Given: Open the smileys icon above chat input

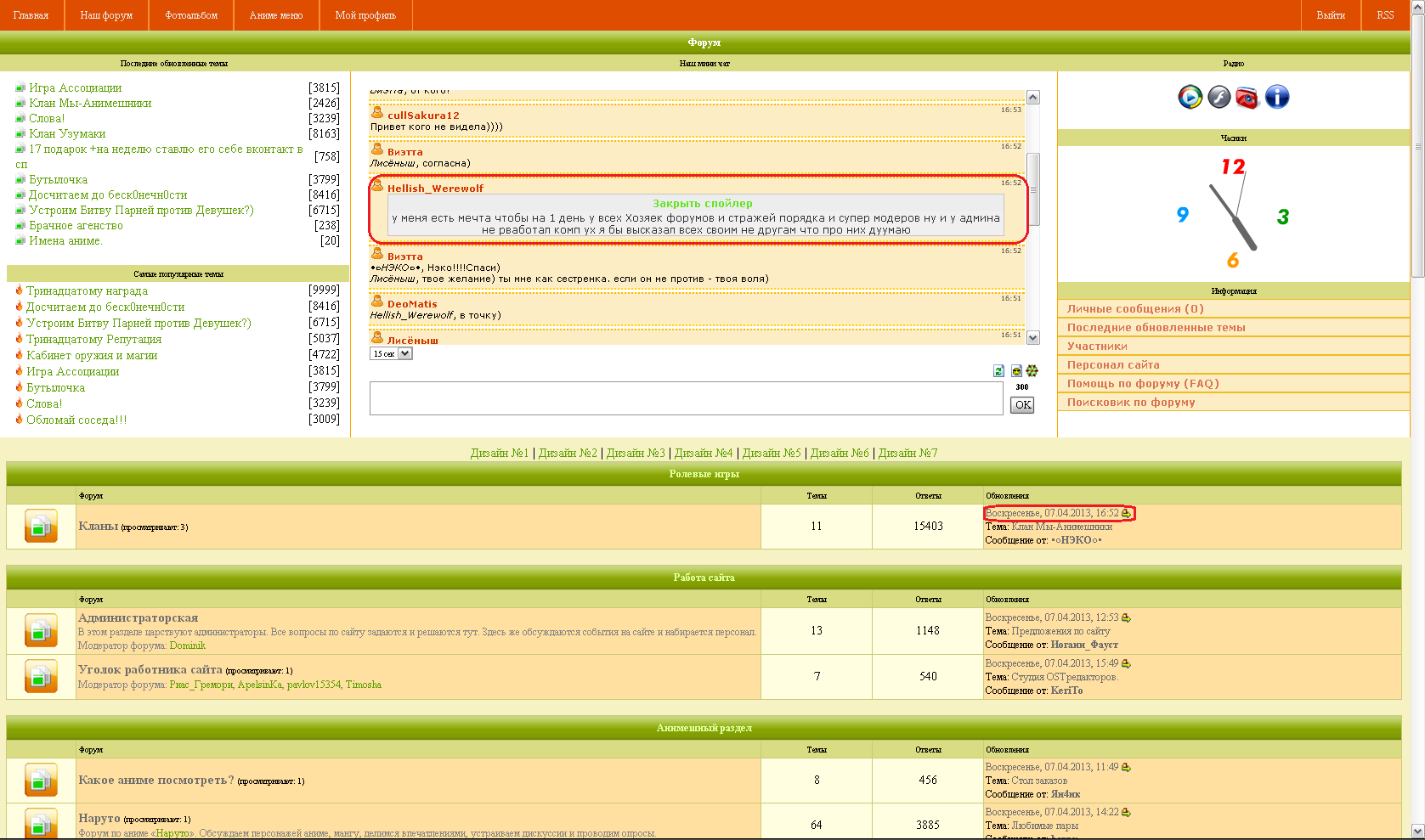Looking at the screenshot, I should click(x=1016, y=371).
